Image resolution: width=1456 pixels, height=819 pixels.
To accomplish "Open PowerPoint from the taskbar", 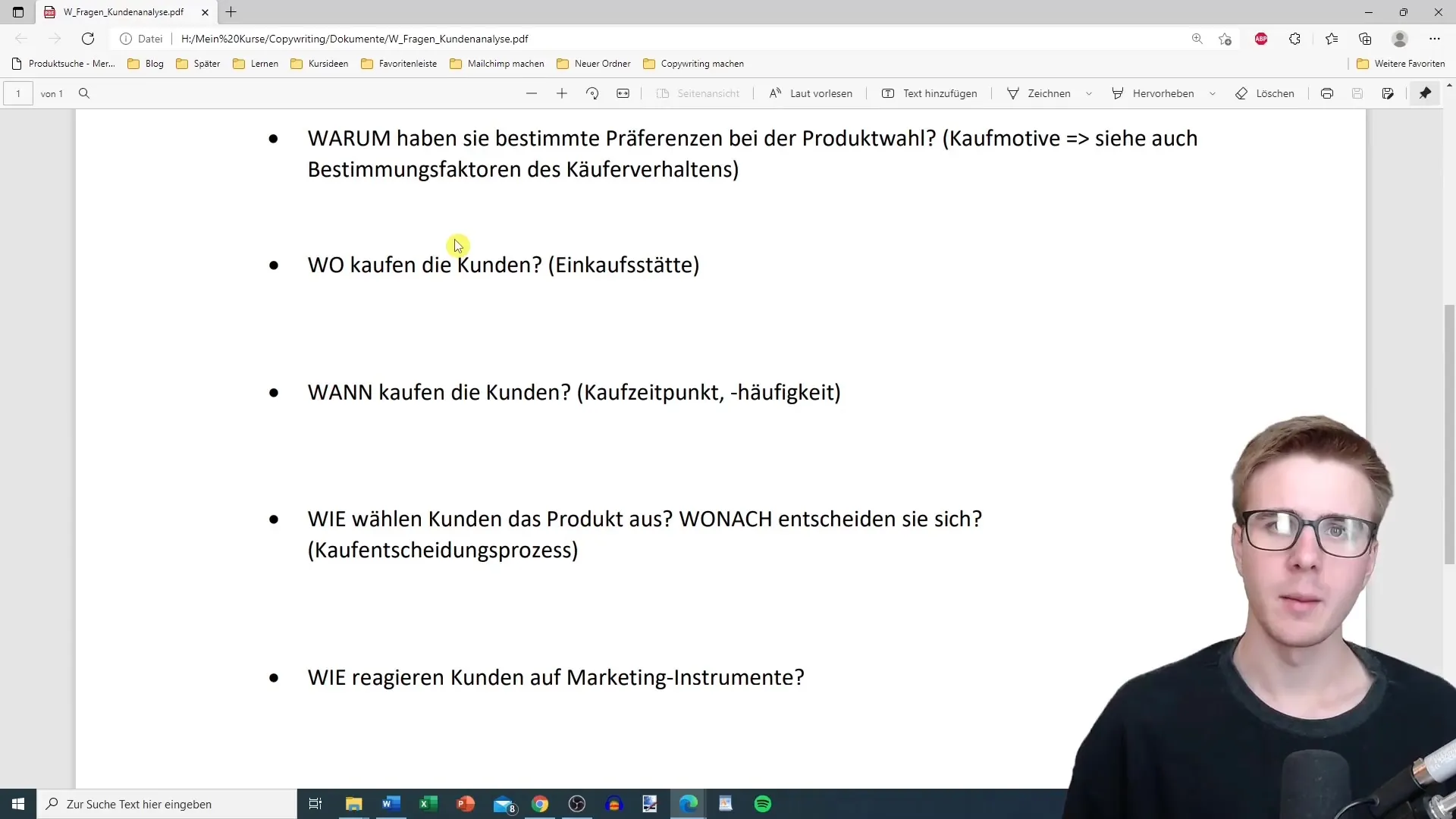I will [466, 804].
